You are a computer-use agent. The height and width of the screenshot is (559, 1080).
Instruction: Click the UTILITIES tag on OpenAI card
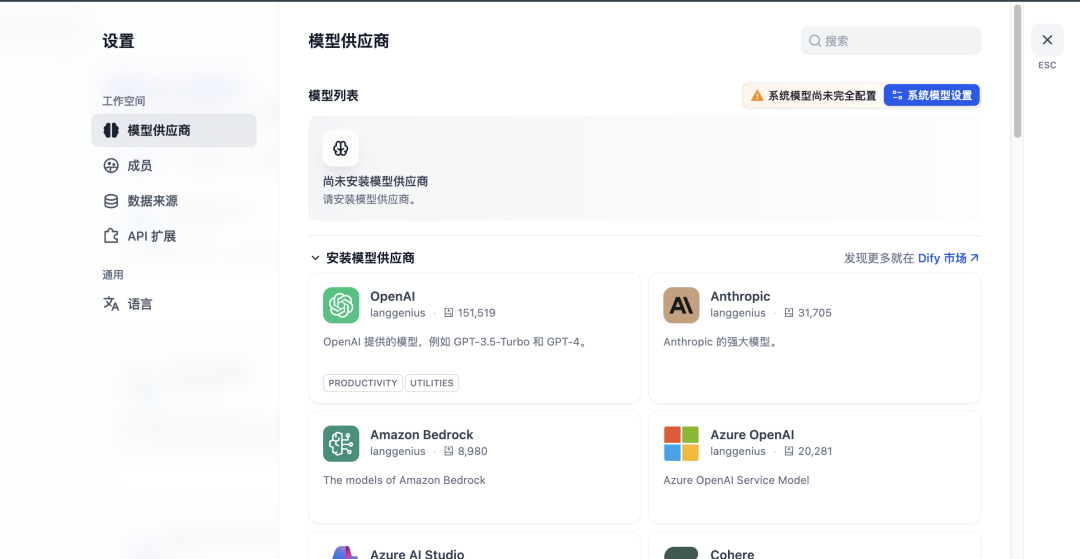[x=432, y=383]
